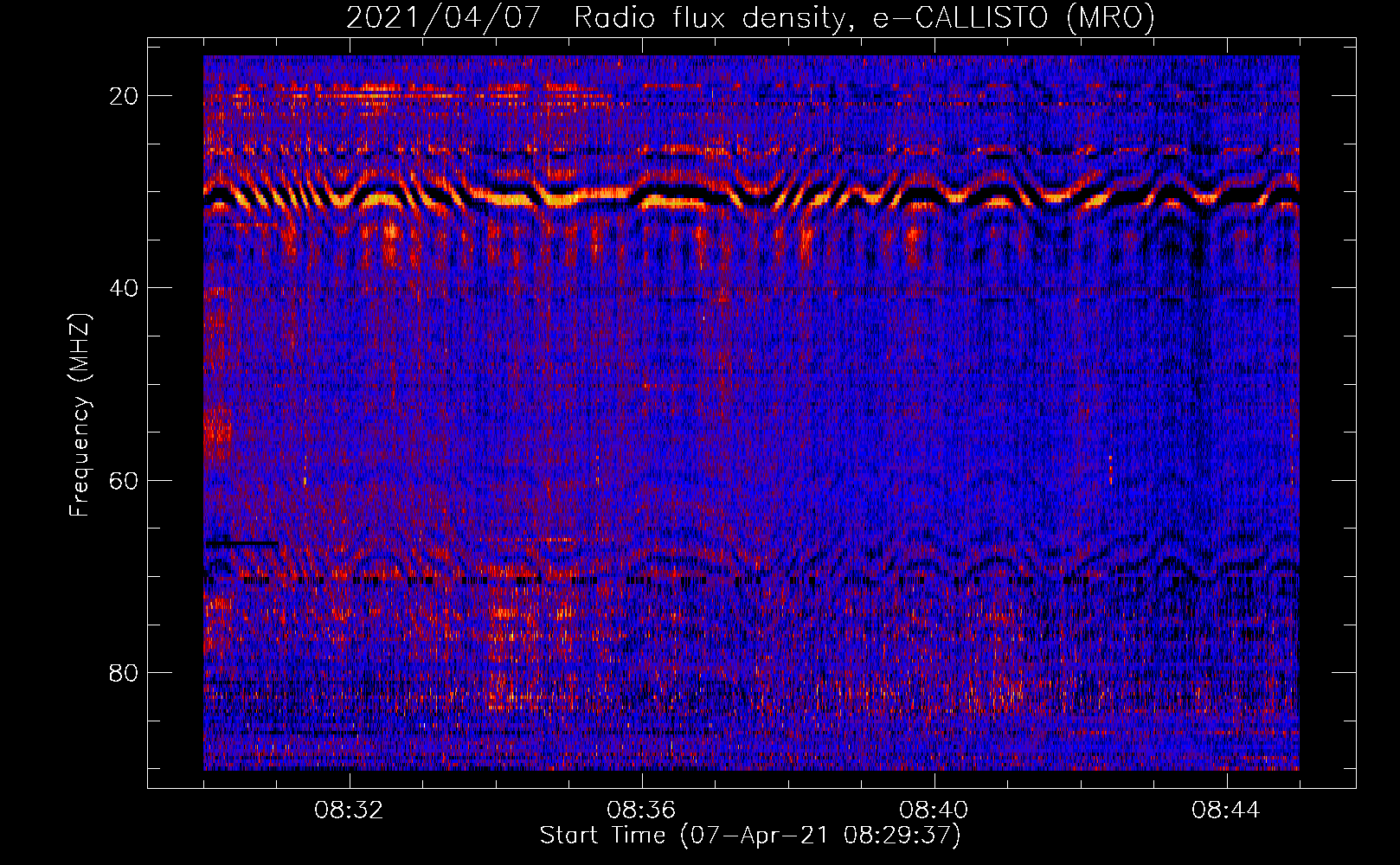The height and width of the screenshot is (865, 1400).
Task: Click the plot title '2021/04/07 Radio flux density'
Action: [x=750, y=17]
